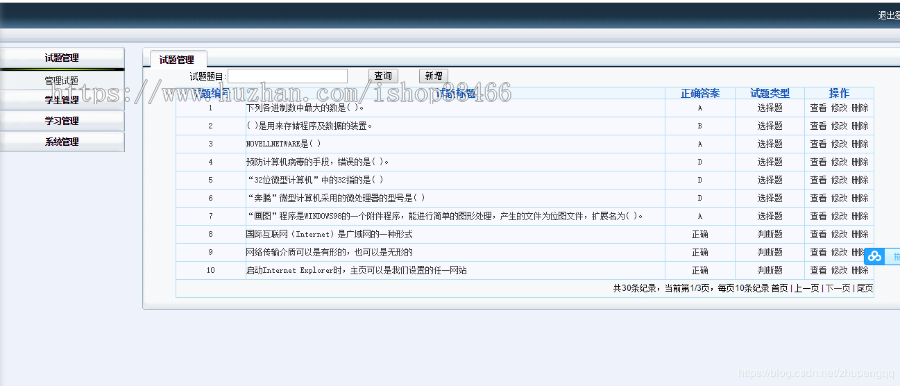The width and height of the screenshot is (900, 386).
Task: Select title 国际互联网（Internet）是广域网的一种形式
Action: pos(329,234)
